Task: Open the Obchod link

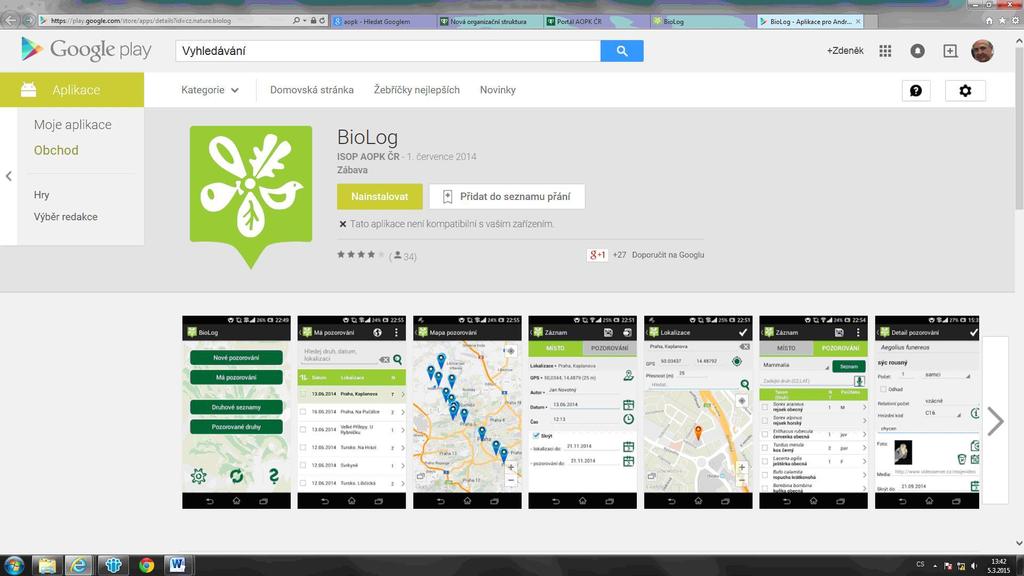Action: (56, 150)
